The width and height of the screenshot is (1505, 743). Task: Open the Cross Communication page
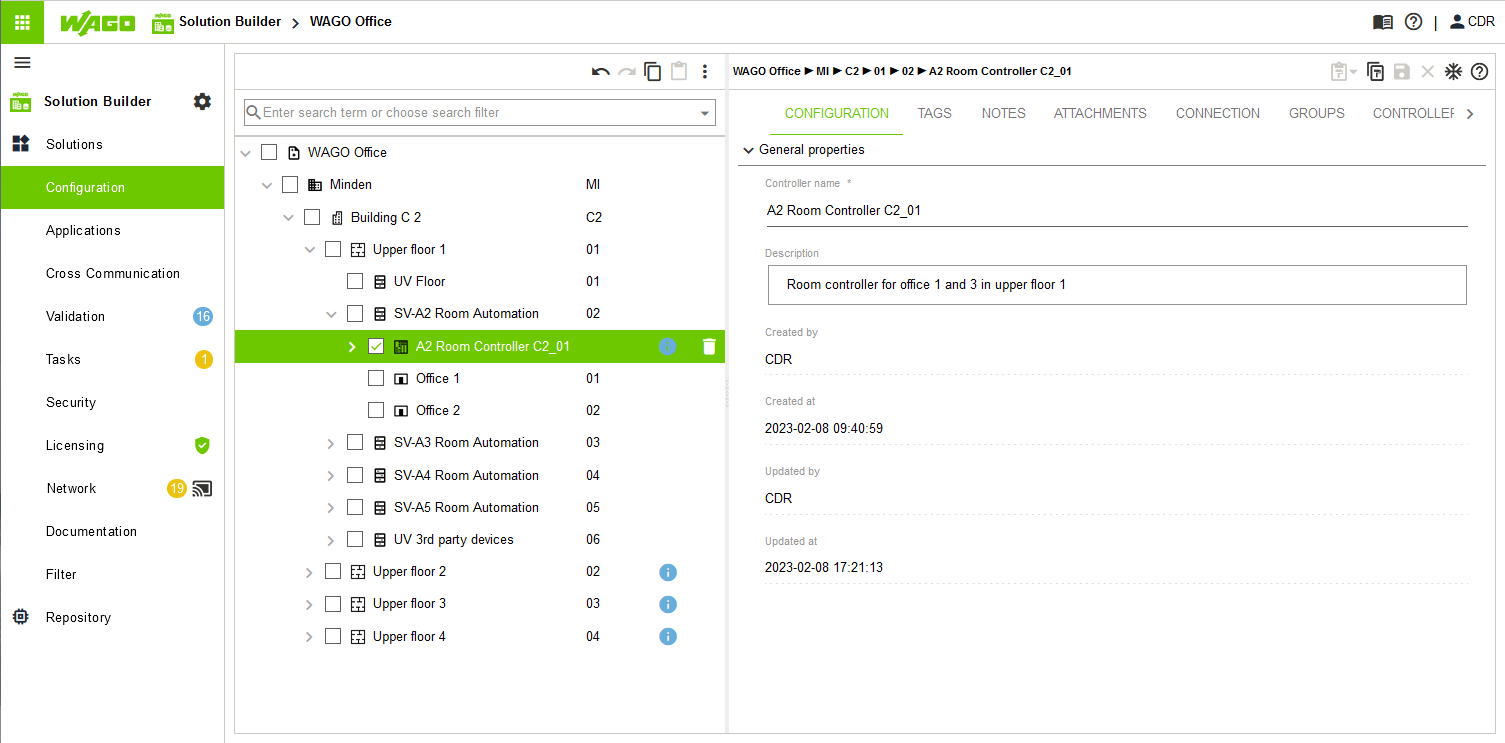coord(112,273)
